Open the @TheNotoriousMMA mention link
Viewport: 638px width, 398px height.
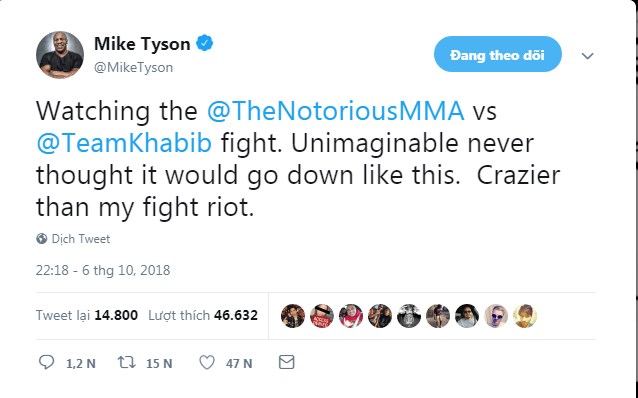pyautogui.click(x=336, y=110)
